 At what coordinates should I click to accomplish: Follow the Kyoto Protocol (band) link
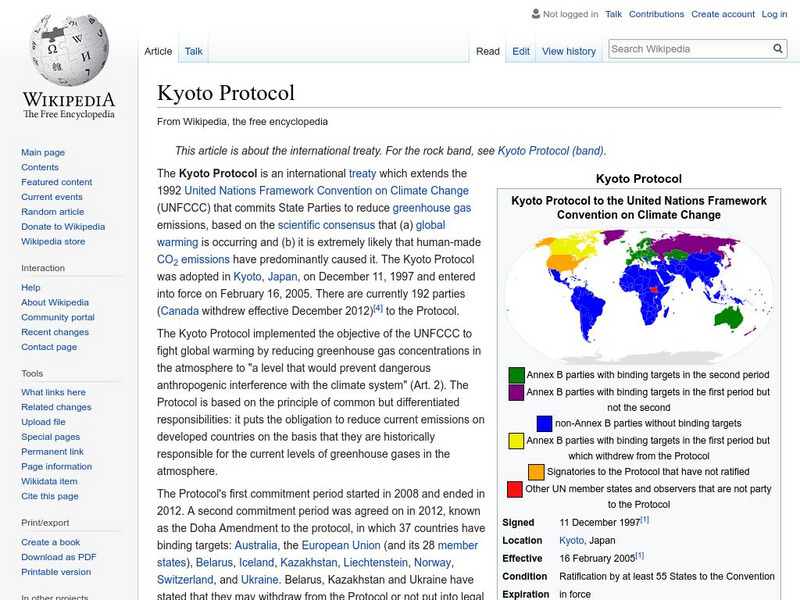(550, 151)
